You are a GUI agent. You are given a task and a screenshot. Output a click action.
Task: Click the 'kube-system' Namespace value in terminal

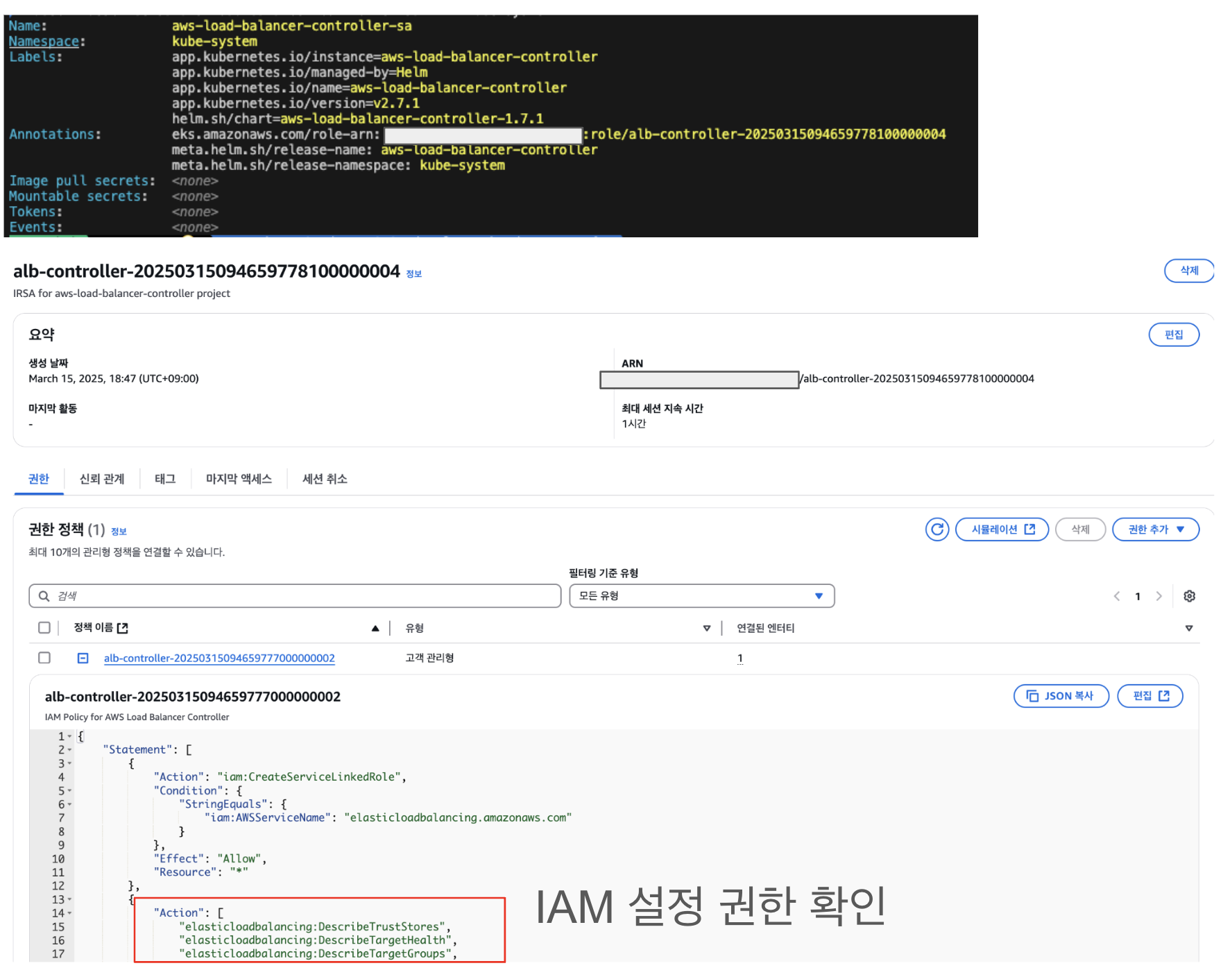click(214, 42)
